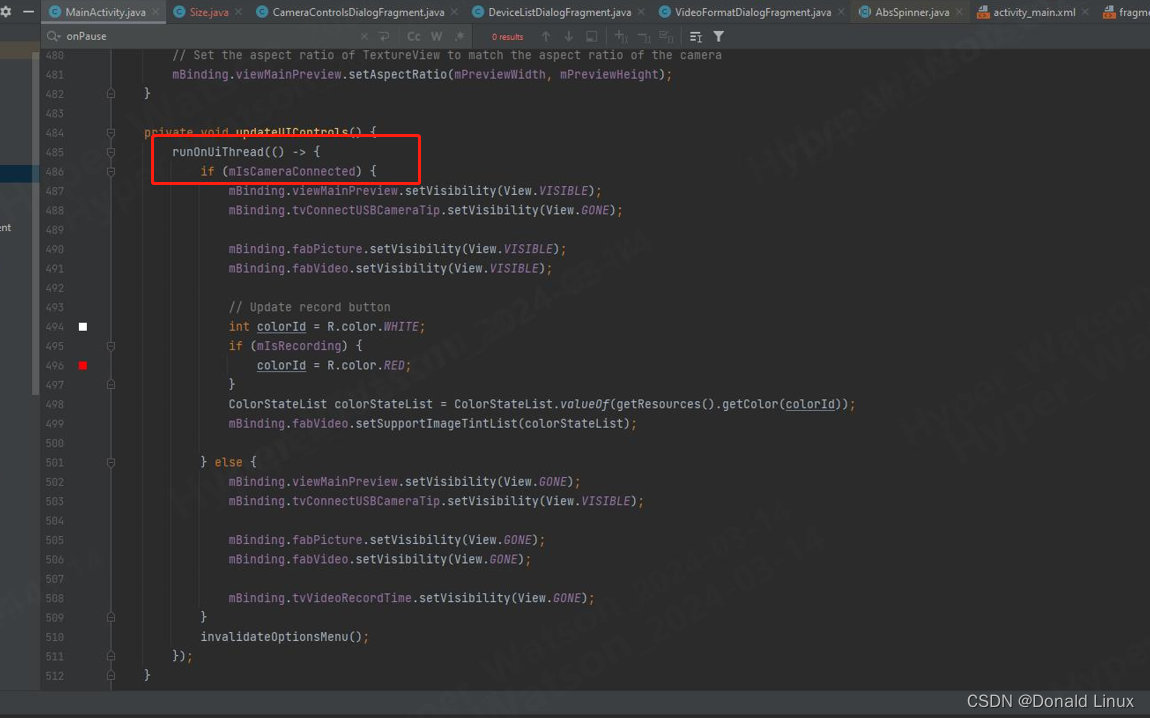Click the unselect occurrence icon

pyautogui.click(x=644, y=36)
